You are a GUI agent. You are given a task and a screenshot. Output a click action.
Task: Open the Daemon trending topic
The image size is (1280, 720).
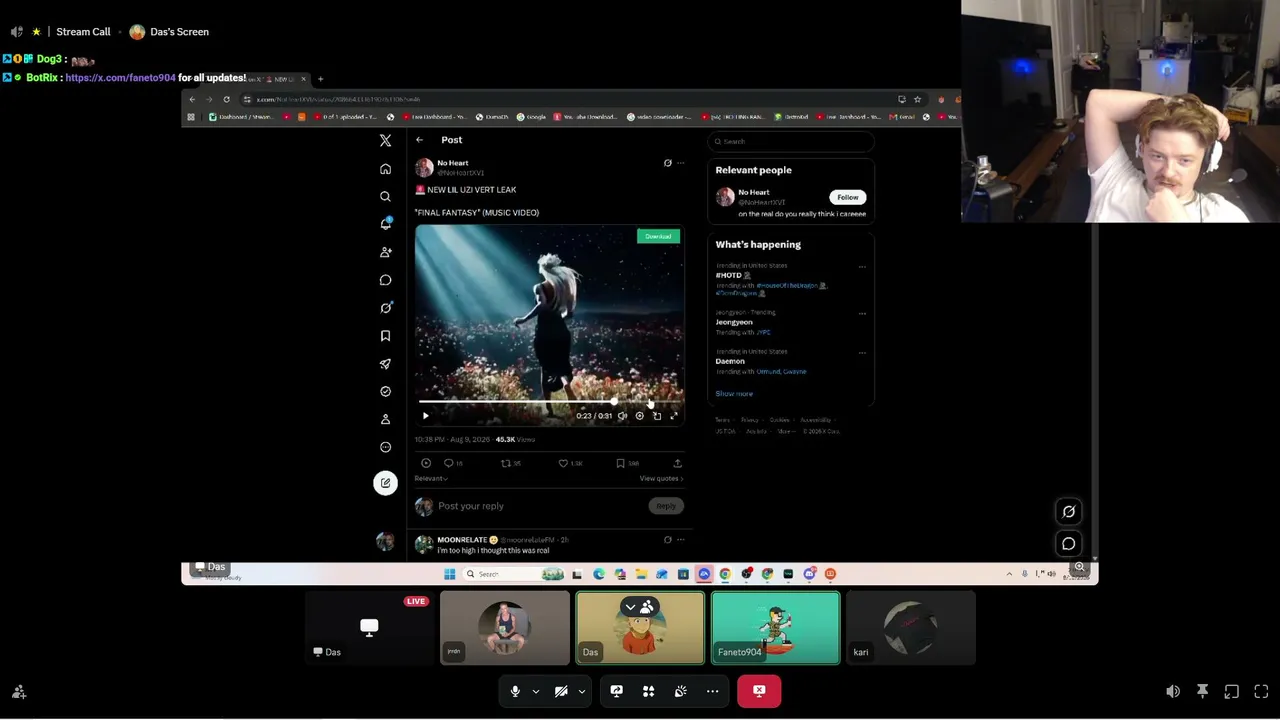point(730,361)
